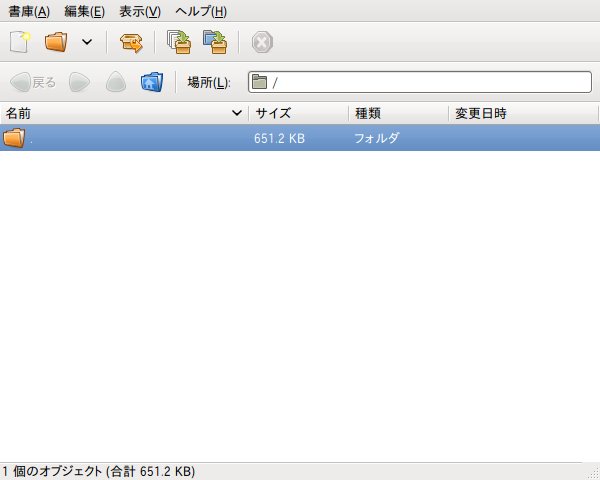This screenshot has height=480, width=600.
Task: Create a new archive with the blank page icon
Action: tap(20, 42)
